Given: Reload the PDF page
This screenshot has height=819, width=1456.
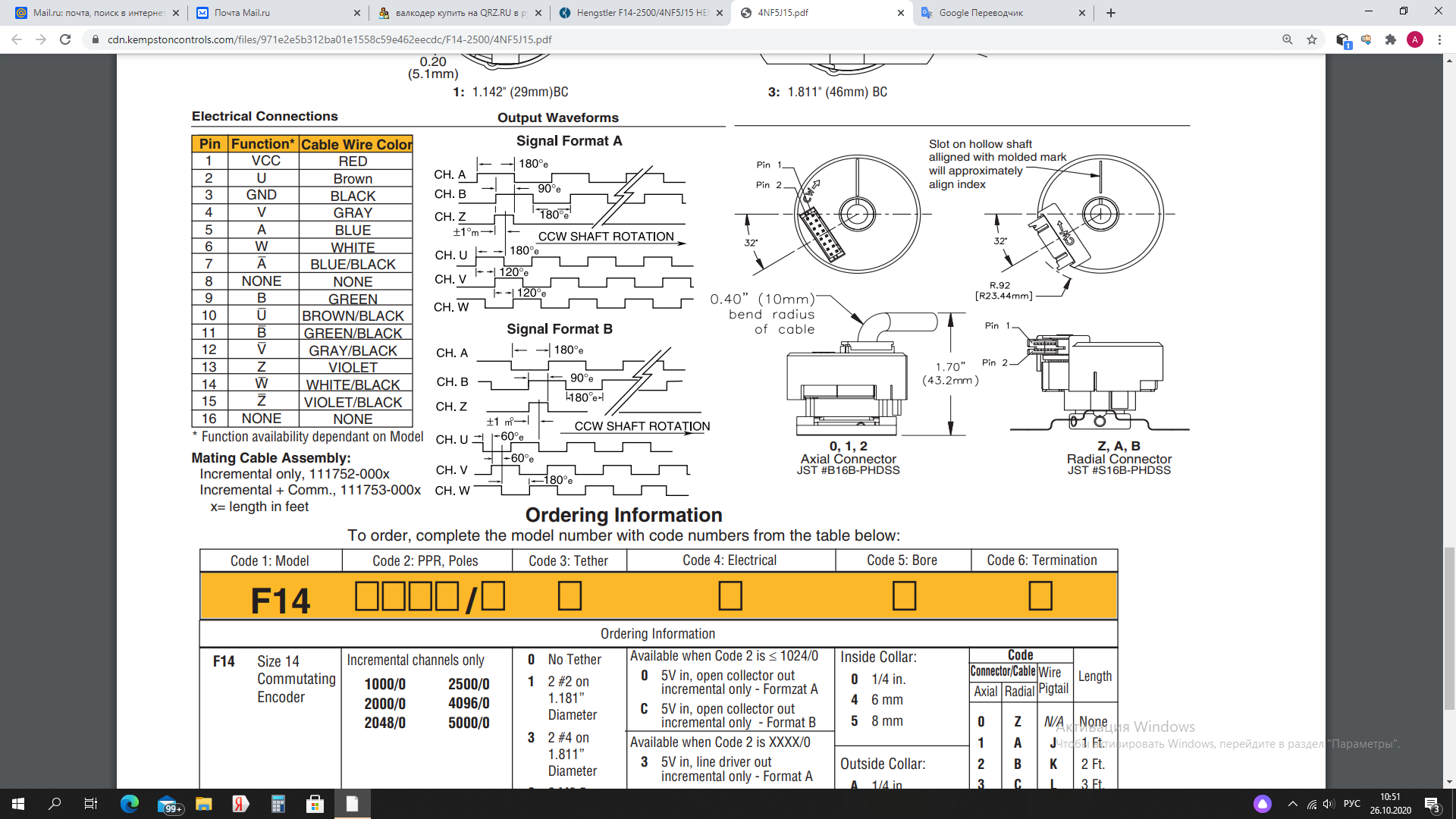Looking at the screenshot, I should click(x=65, y=39).
